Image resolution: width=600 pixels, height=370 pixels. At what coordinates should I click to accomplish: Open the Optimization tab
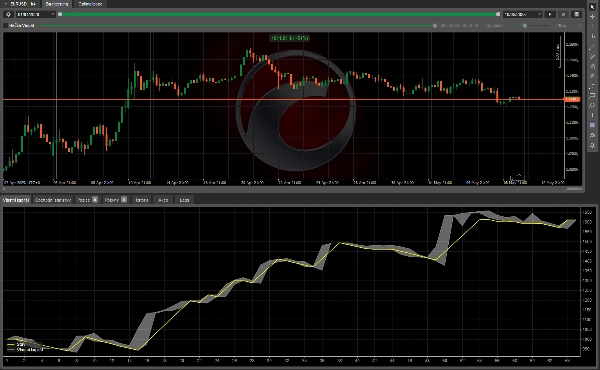(90, 4)
